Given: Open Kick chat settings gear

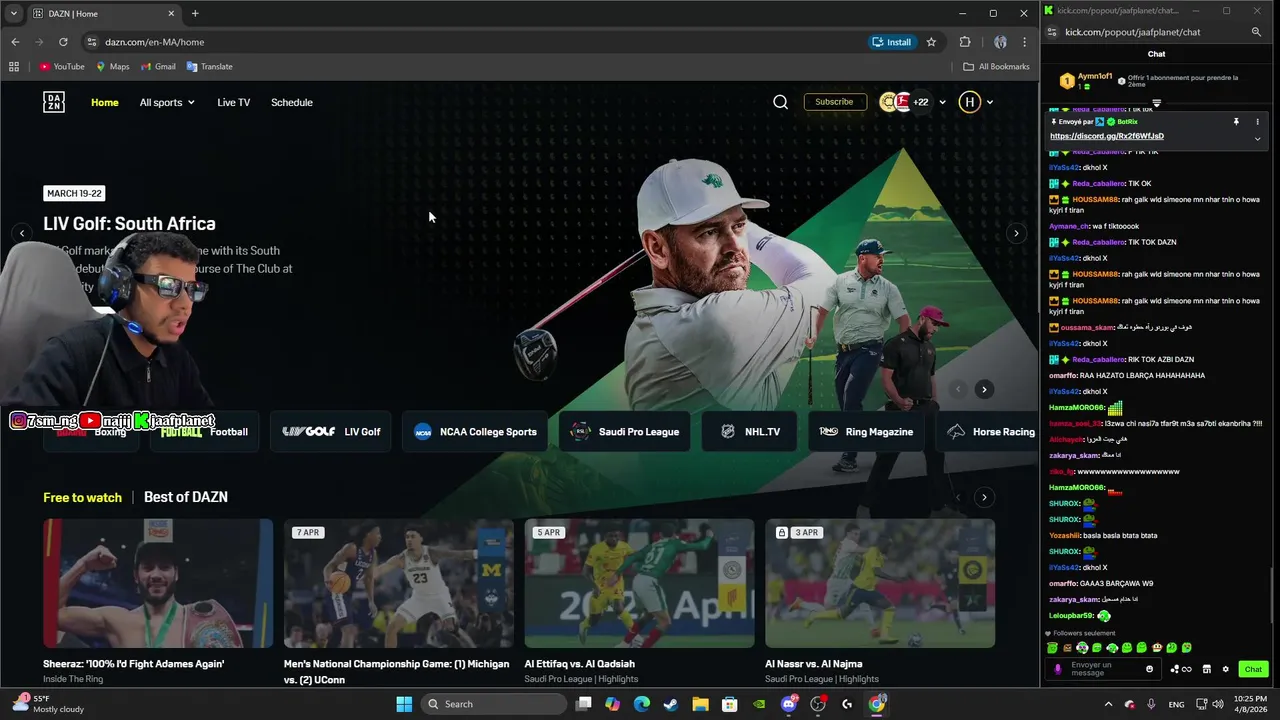Looking at the screenshot, I should [x=1225, y=669].
